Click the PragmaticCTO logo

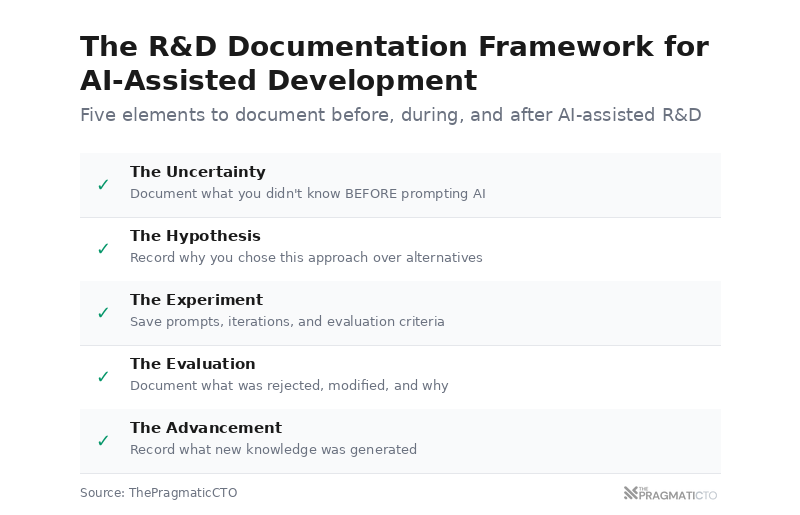670,494
